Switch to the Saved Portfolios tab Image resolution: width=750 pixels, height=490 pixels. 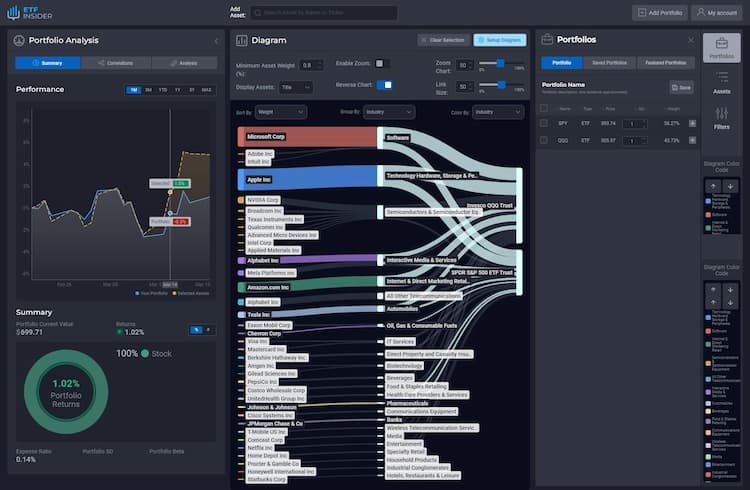609,63
